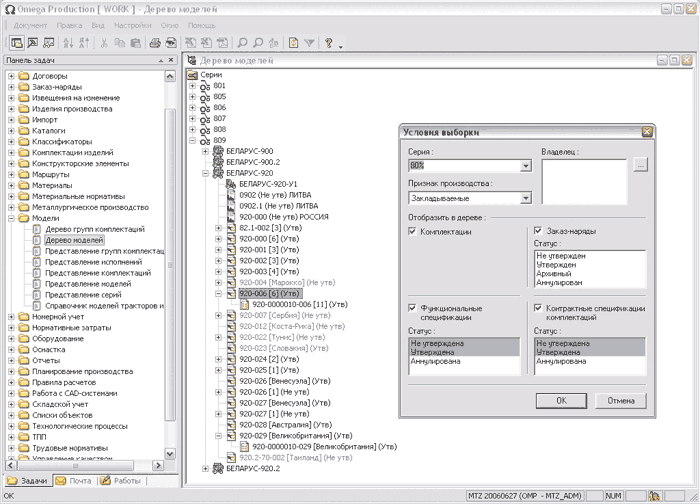This screenshot has width=700, height=504.
Task: Click the task panel horizontal scrollbar thumb
Action: 76,466
